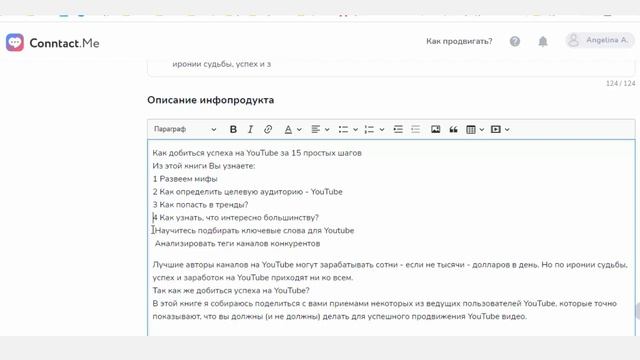Click the Conntact.Me logo icon
Image resolution: width=640 pixels, height=360 pixels.
pyautogui.click(x=15, y=42)
